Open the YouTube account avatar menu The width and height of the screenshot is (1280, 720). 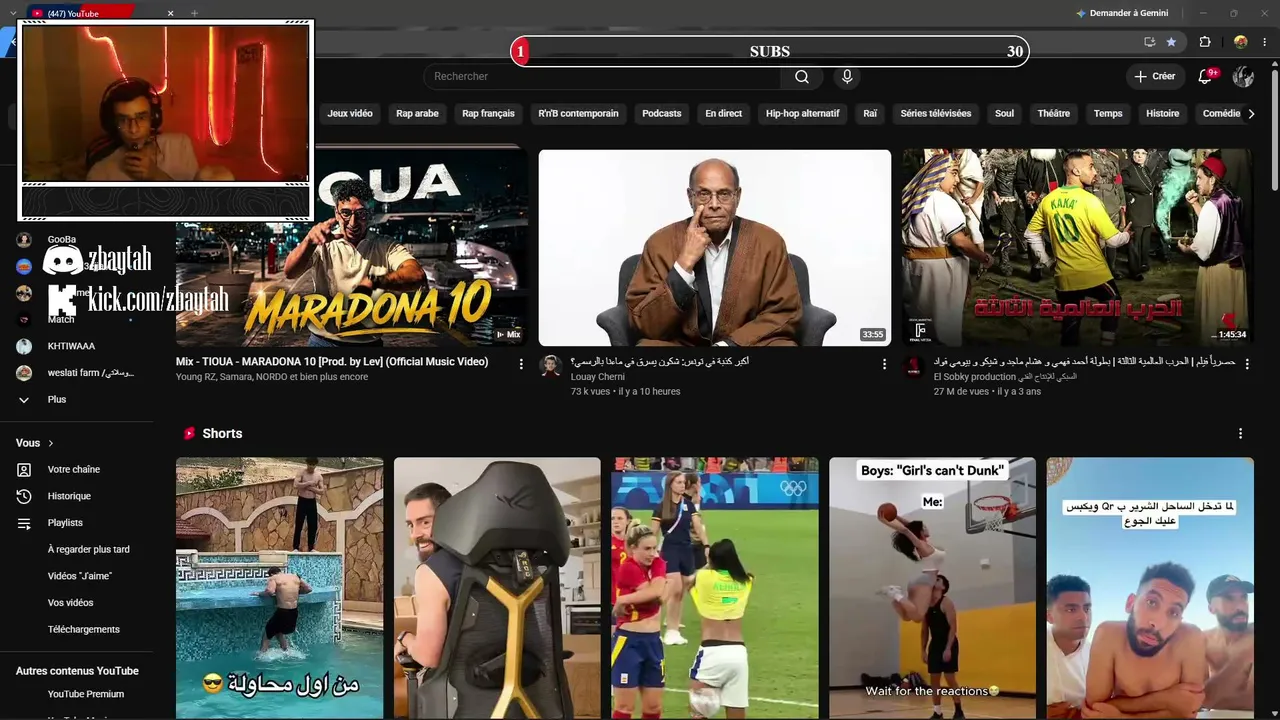[1243, 76]
